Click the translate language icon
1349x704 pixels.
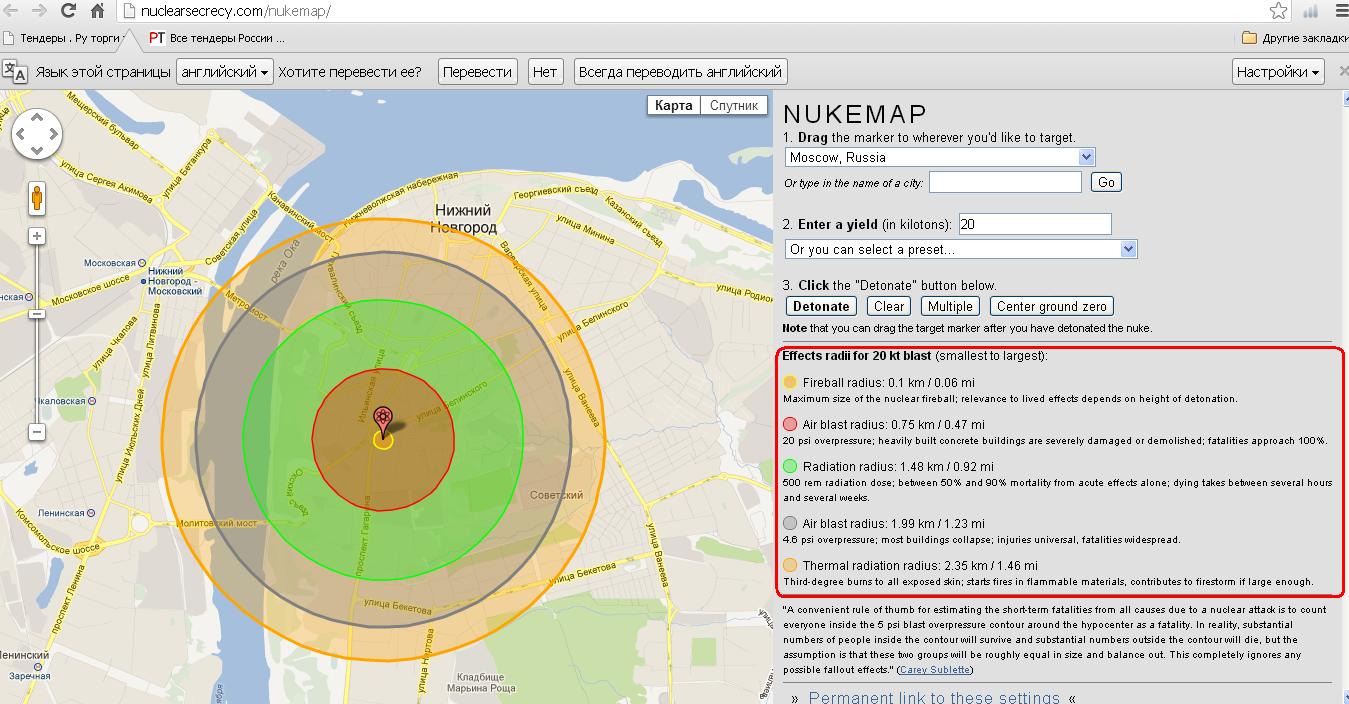tap(14, 71)
